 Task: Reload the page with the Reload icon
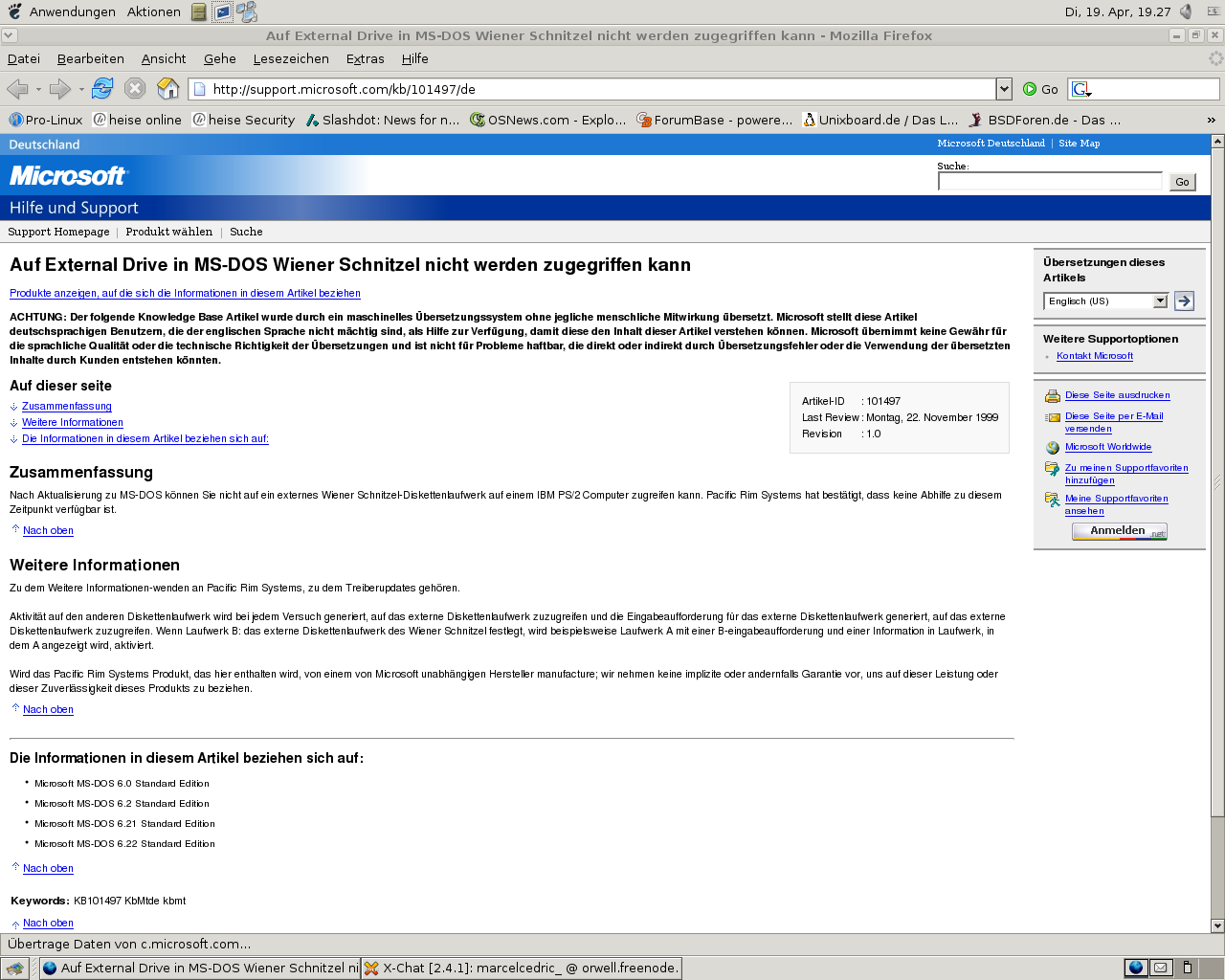click(102, 89)
